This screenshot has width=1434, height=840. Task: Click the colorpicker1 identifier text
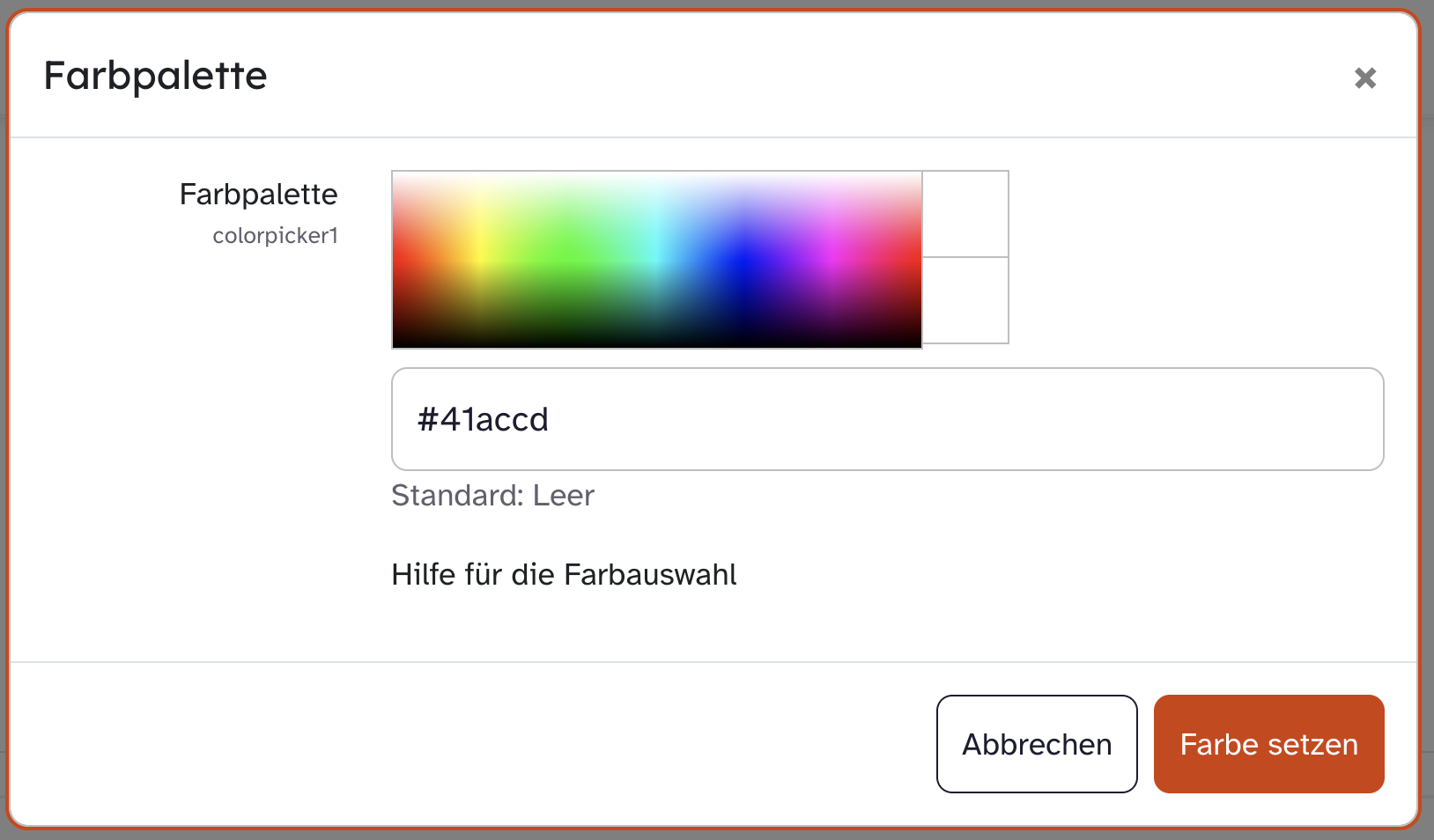click(x=275, y=236)
